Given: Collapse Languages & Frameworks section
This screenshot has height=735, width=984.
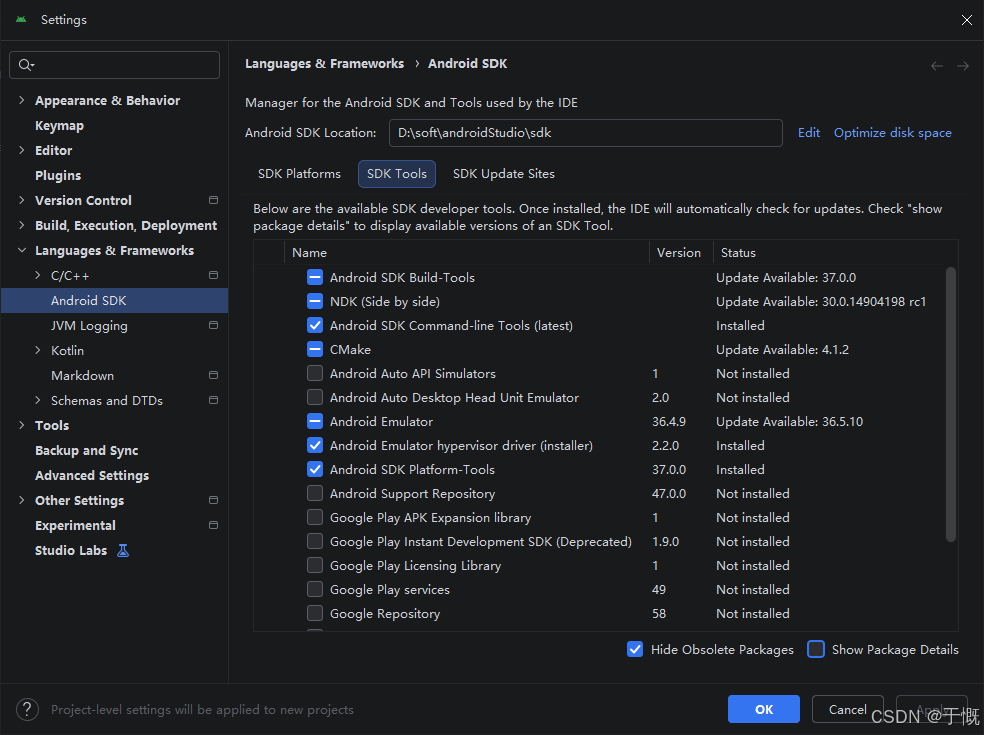Looking at the screenshot, I should 22,250.
